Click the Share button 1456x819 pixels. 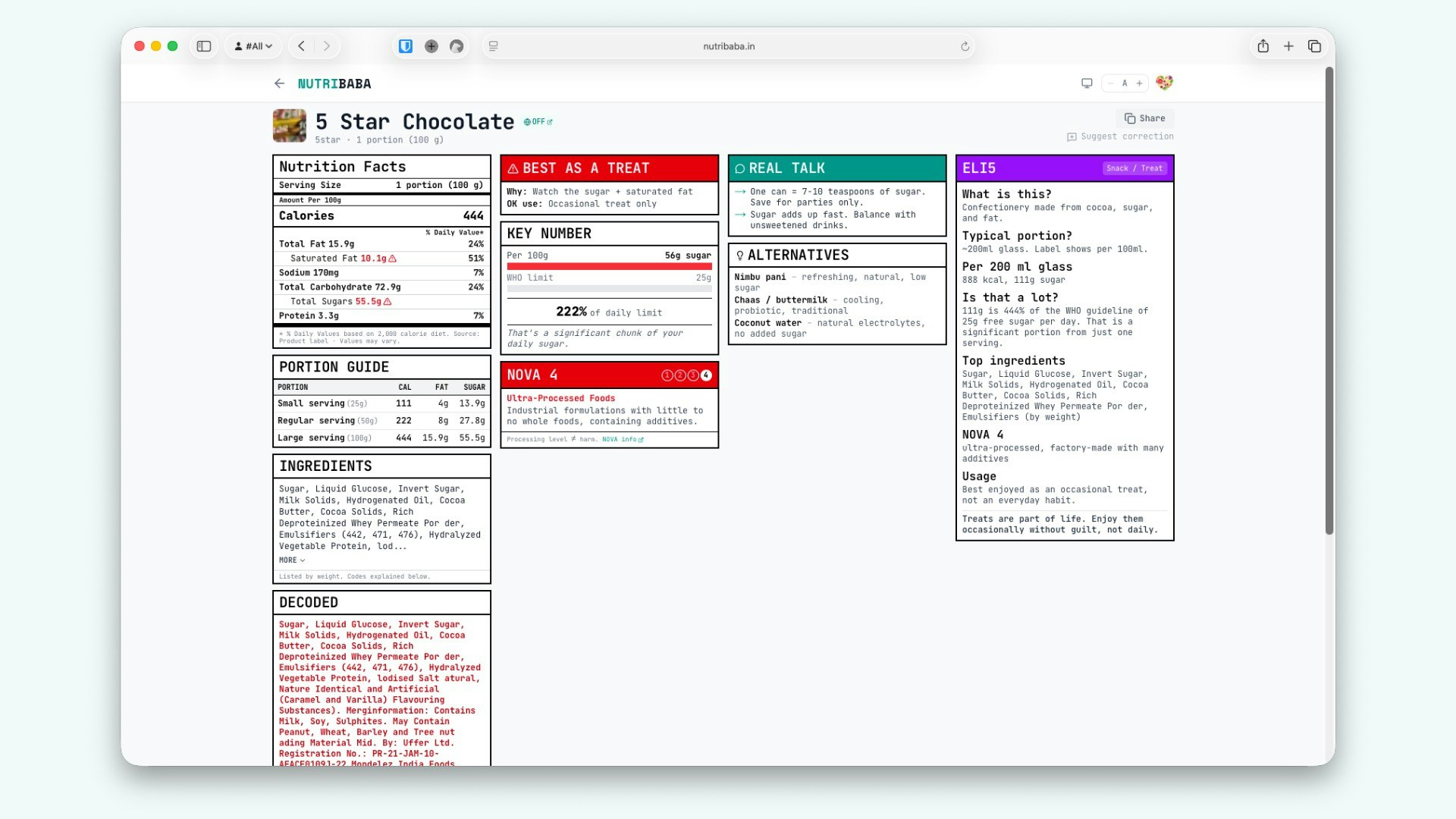(1144, 118)
